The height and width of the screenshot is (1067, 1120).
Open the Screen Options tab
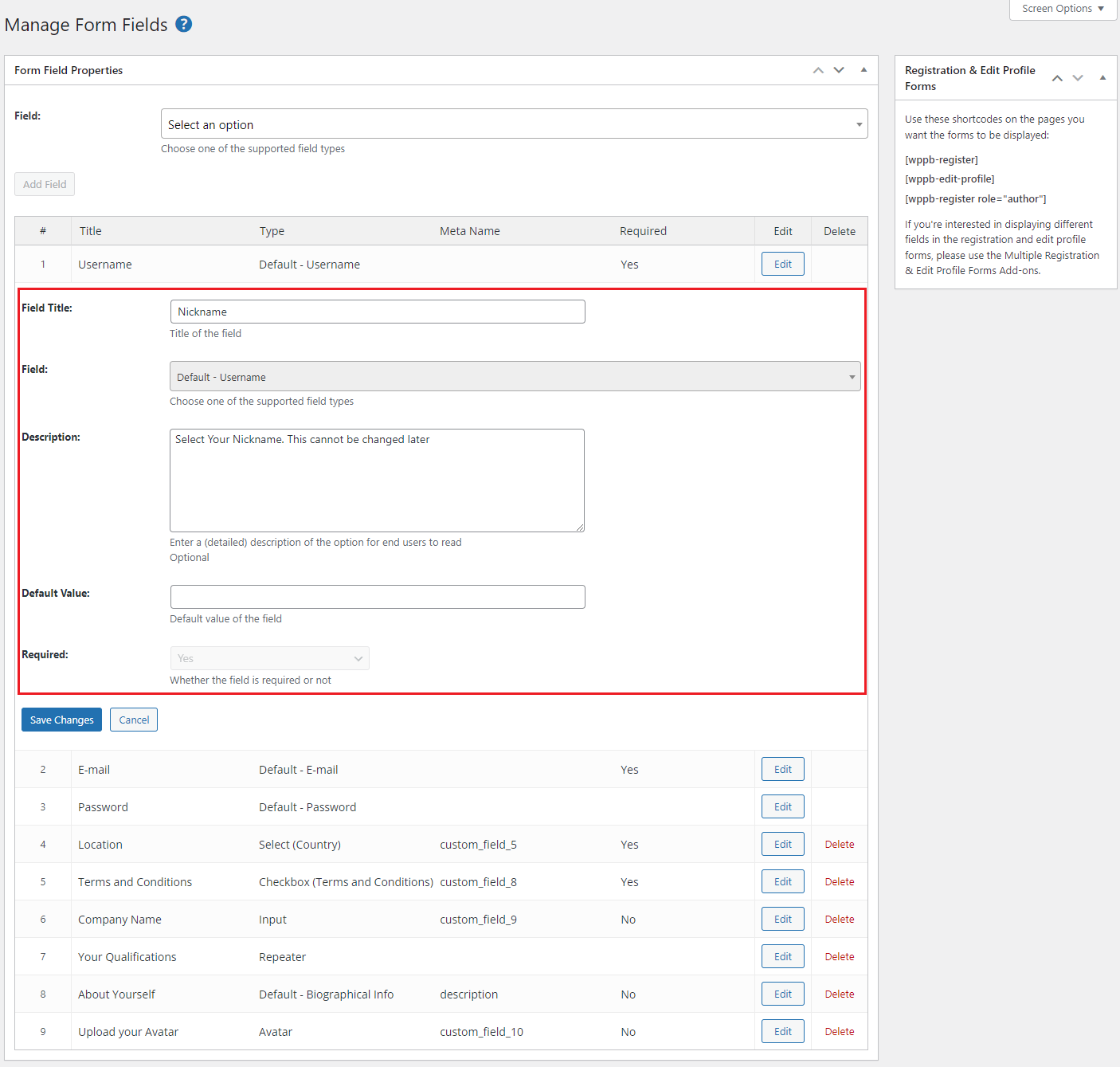pyautogui.click(x=1063, y=9)
